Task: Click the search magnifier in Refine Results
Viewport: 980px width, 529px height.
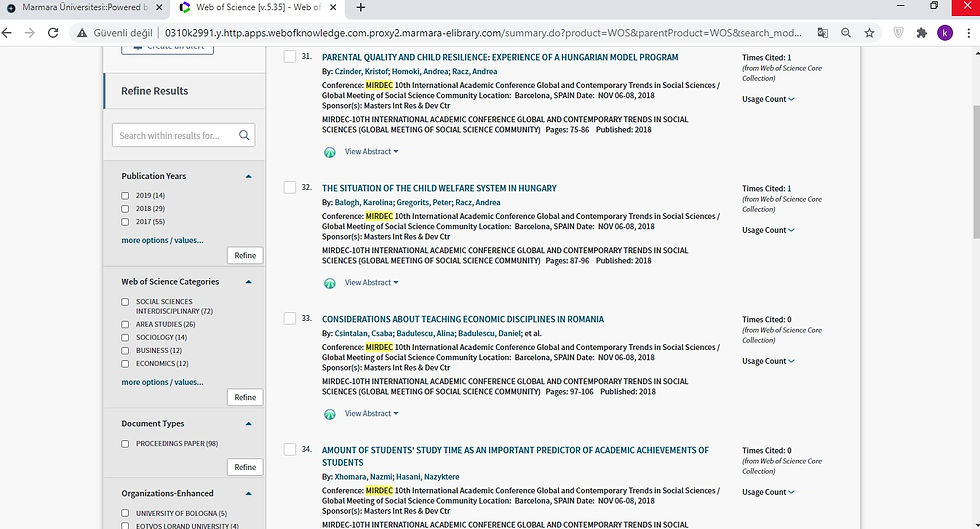Action: [244, 135]
